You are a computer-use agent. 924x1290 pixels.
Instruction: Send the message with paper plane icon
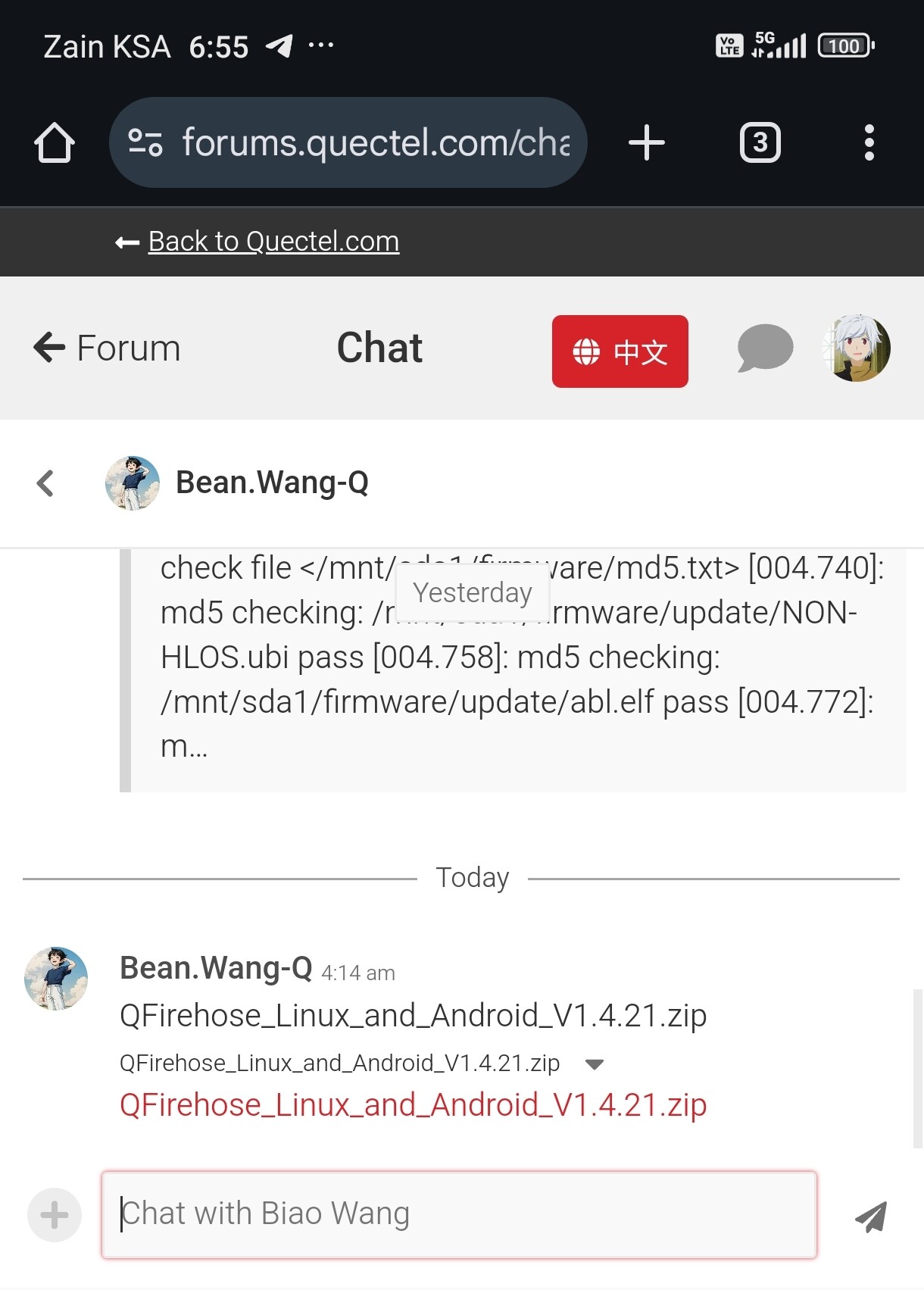tap(871, 1217)
